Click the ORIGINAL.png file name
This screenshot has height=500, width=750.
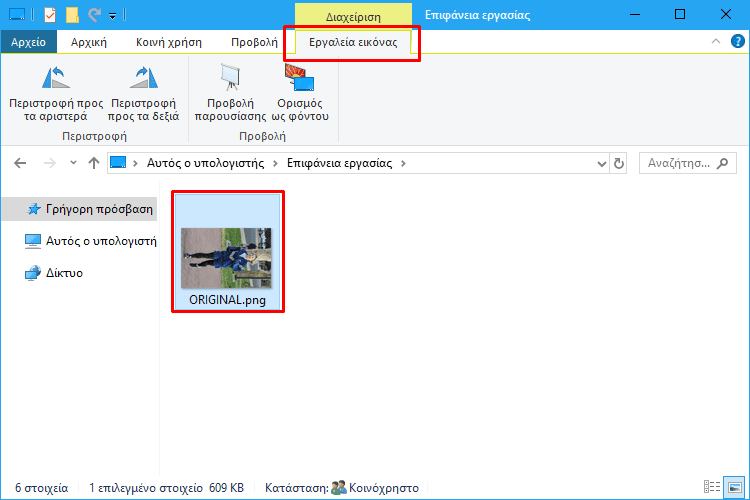coord(227,300)
